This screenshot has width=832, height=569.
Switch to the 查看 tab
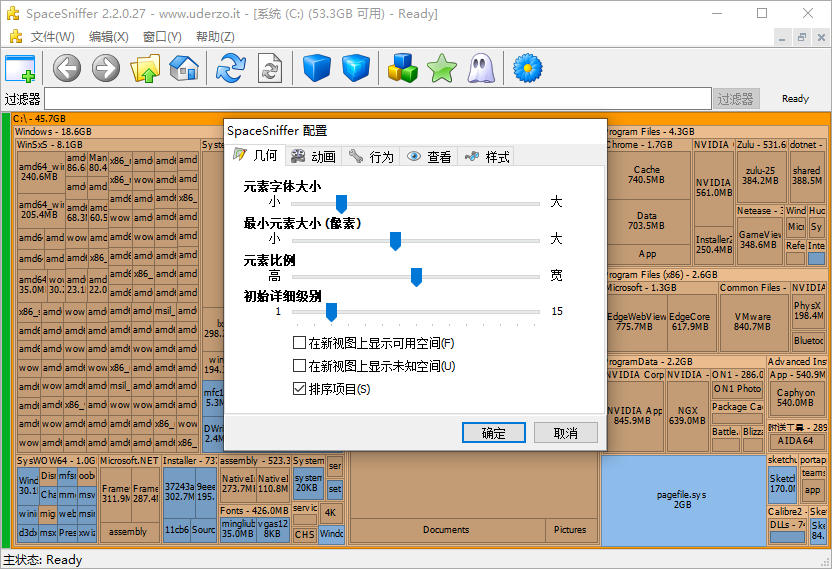pos(429,156)
